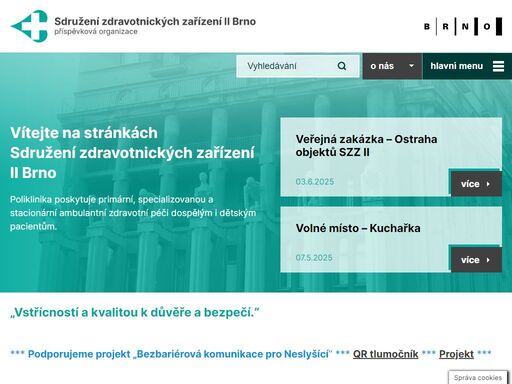Expand the 'o nás' dropdown arrow

click(411, 66)
